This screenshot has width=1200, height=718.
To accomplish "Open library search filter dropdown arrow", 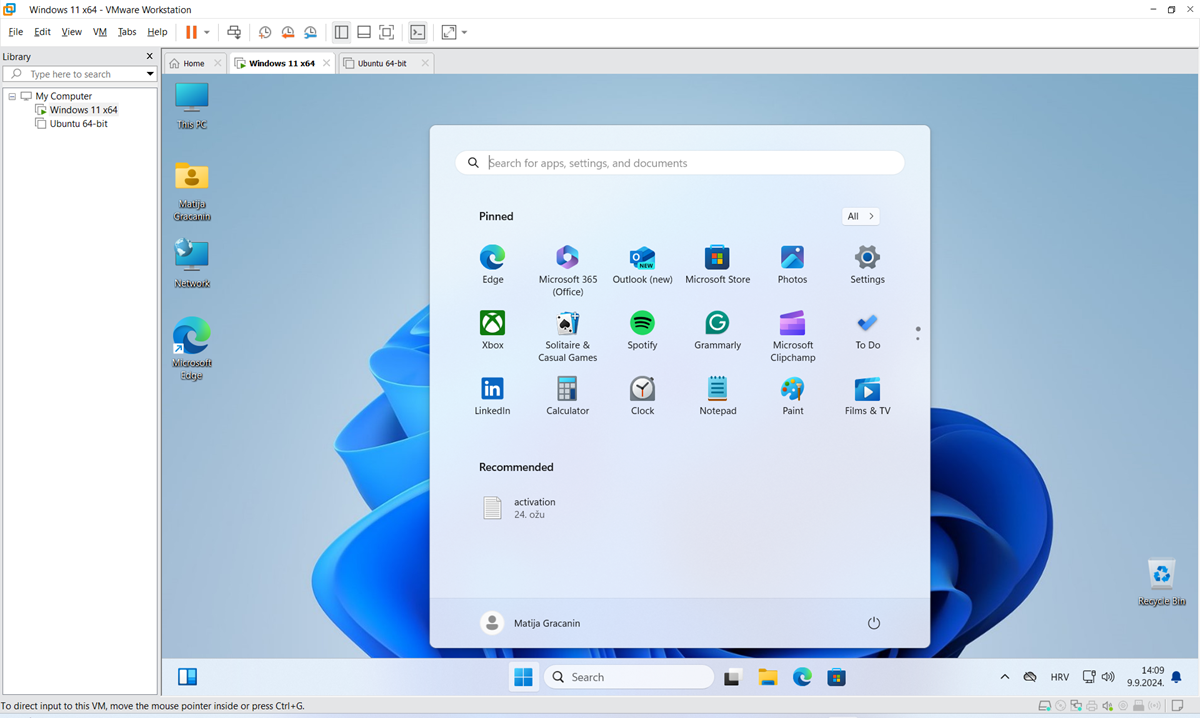I will [150, 74].
